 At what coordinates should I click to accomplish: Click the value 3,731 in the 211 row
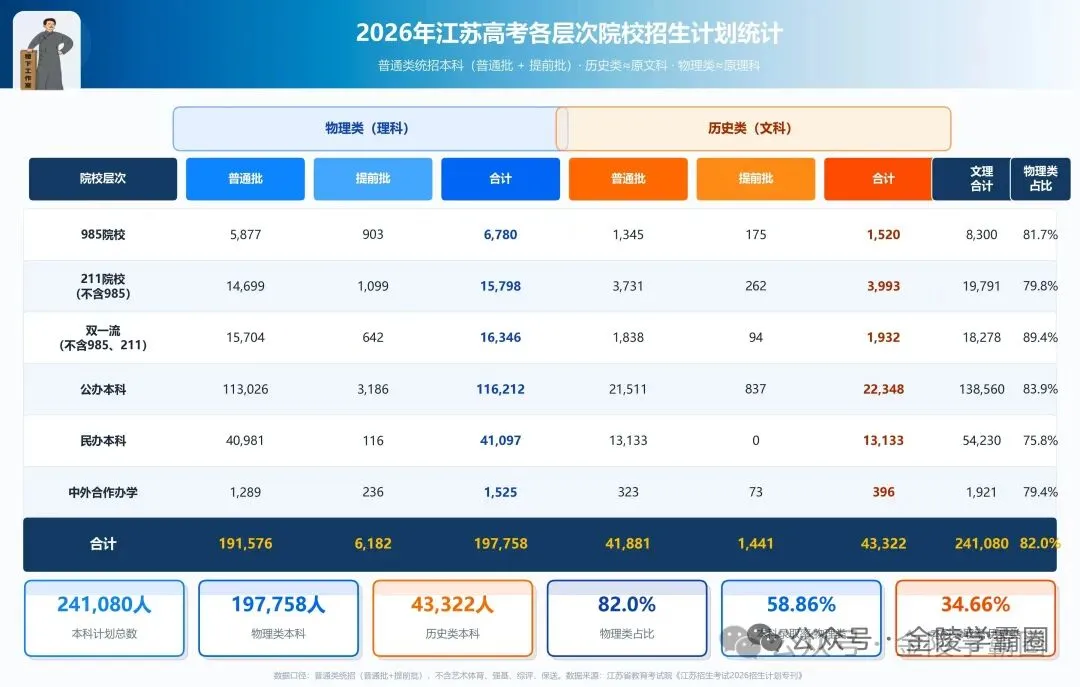coord(628,286)
